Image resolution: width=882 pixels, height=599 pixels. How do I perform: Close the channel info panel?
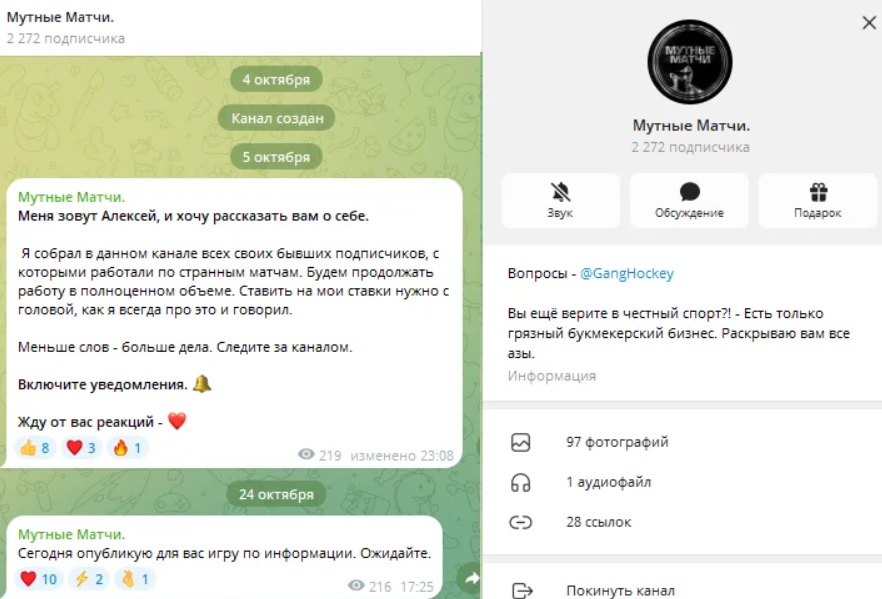tap(869, 22)
